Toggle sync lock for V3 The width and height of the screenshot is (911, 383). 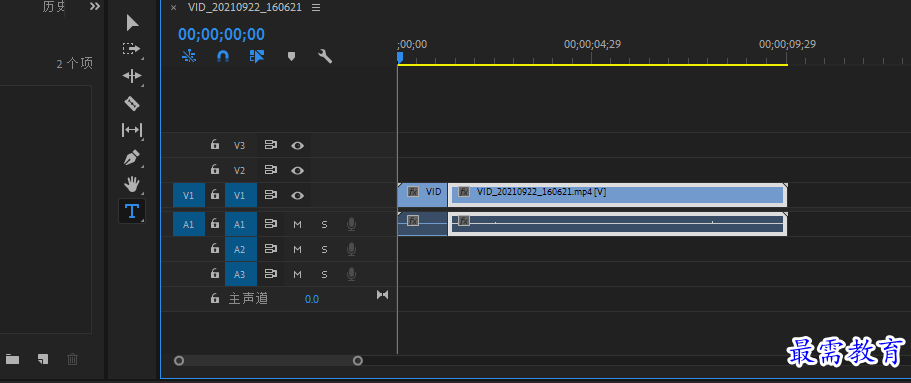click(270, 145)
